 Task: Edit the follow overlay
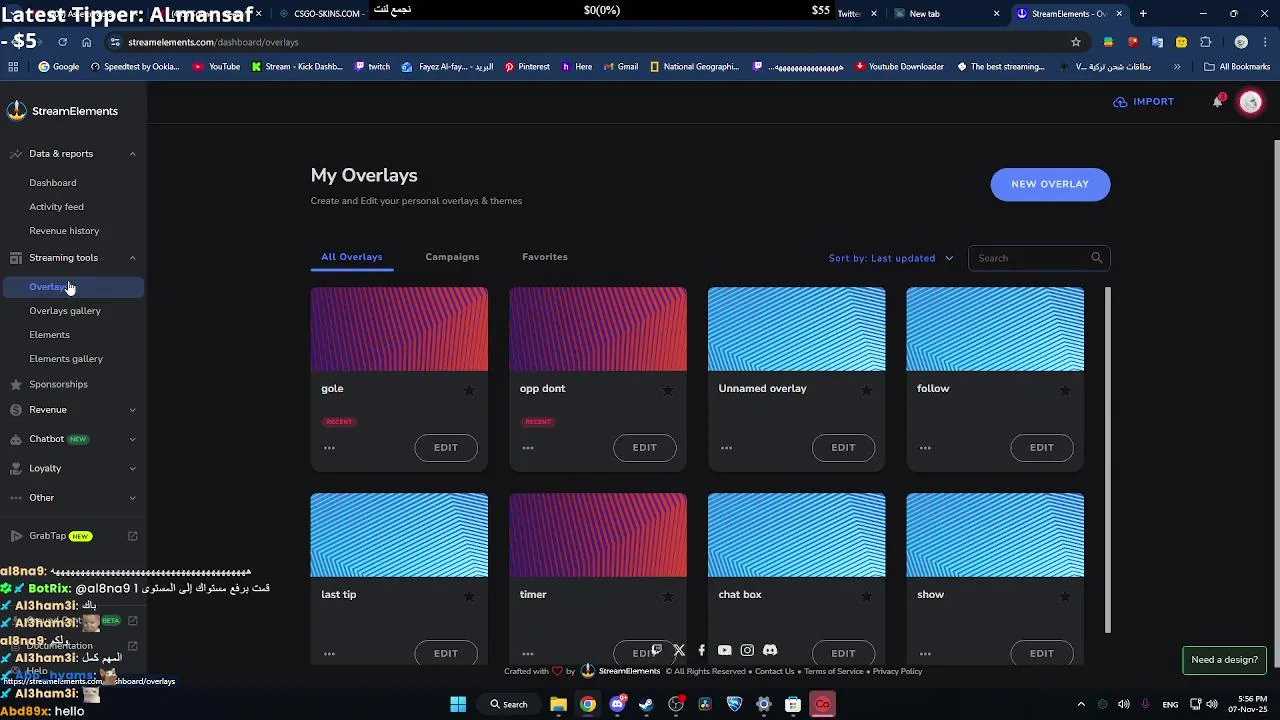(x=1042, y=448)
